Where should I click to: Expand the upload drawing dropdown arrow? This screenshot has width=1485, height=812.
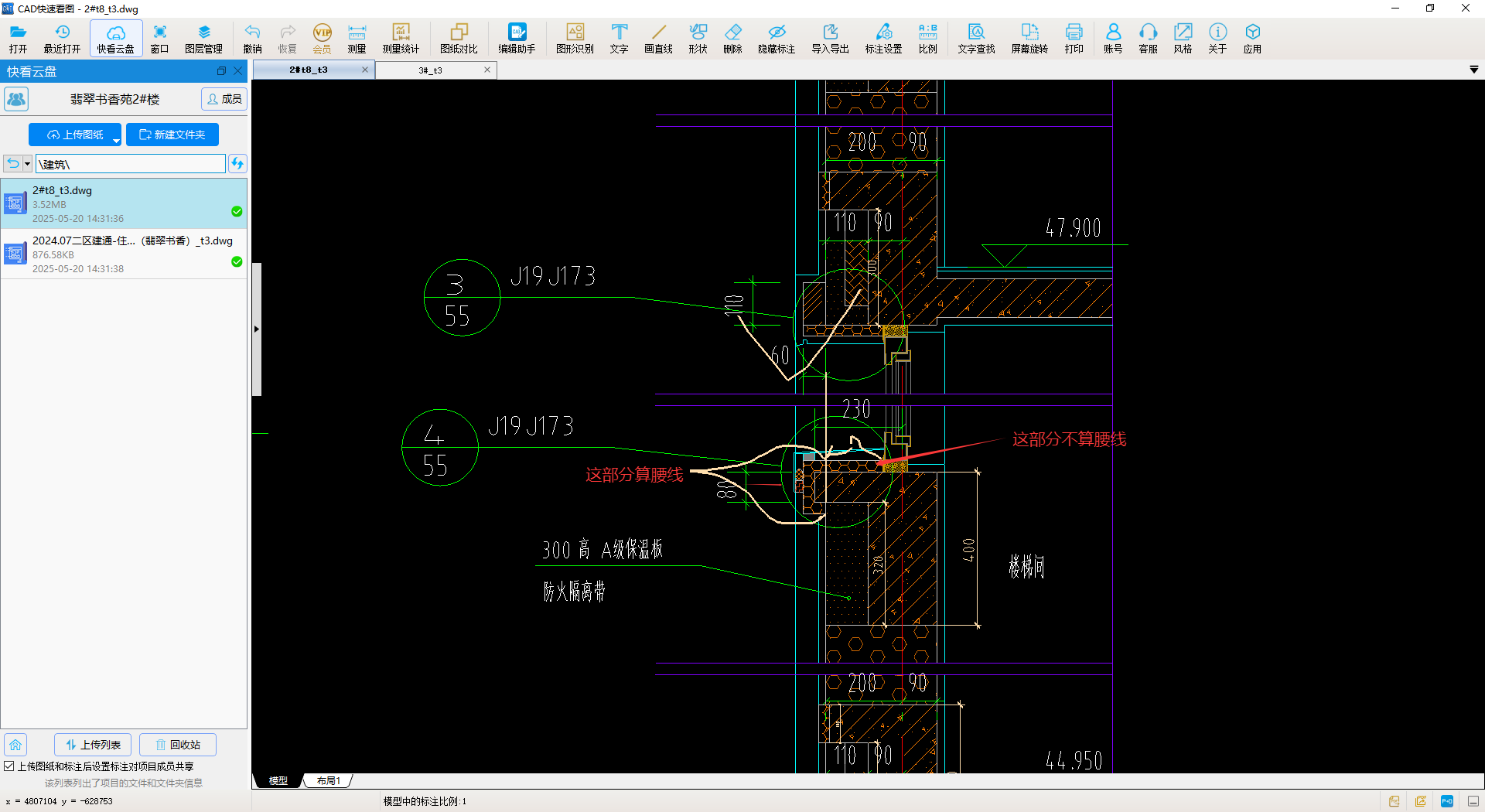(116, 141)
